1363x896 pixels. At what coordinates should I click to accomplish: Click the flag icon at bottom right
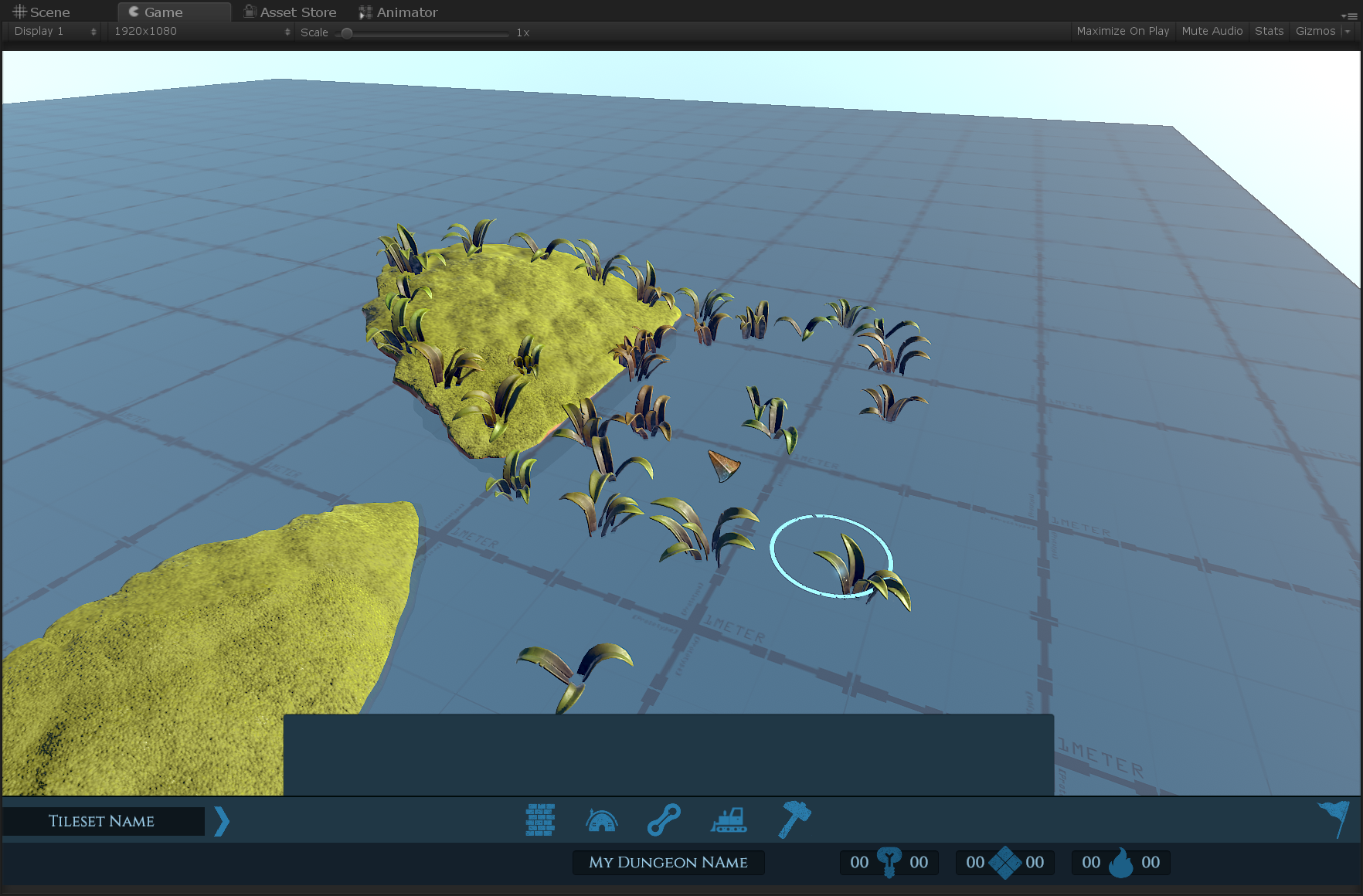pyautogui.click(x=1334, y=819)
